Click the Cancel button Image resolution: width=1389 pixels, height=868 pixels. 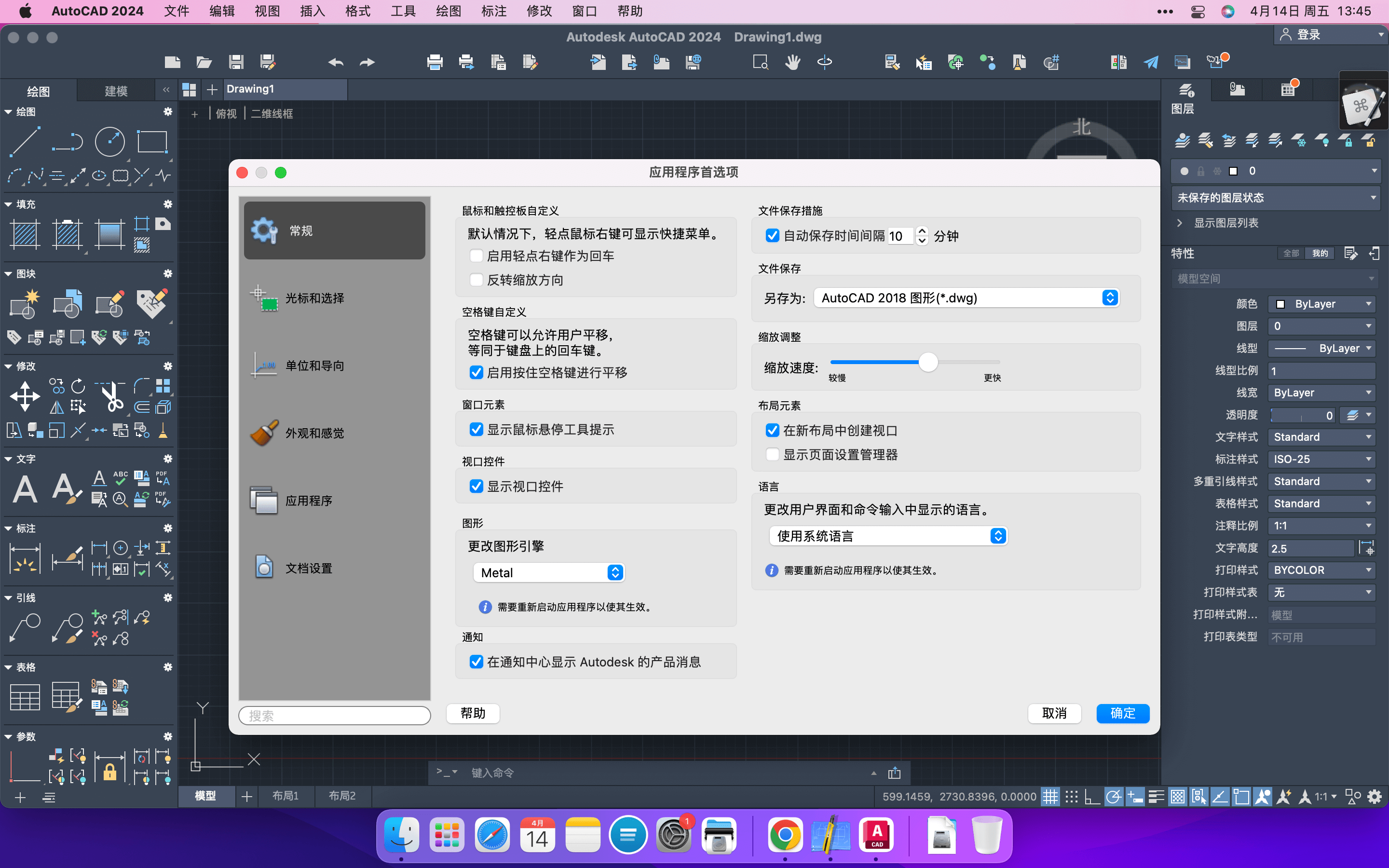[1054, 713]
